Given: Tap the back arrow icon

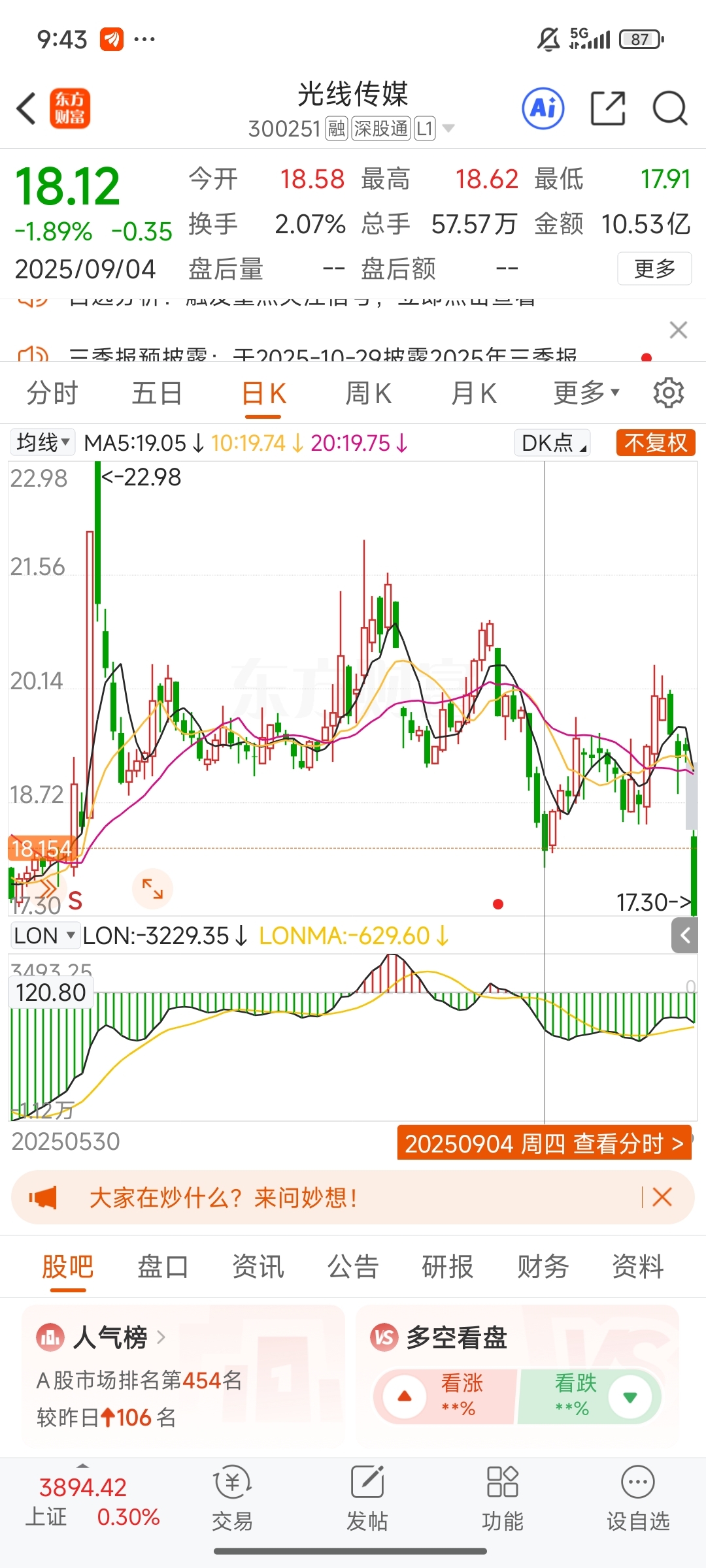Looking at the screenshot, I should point(26,108).
